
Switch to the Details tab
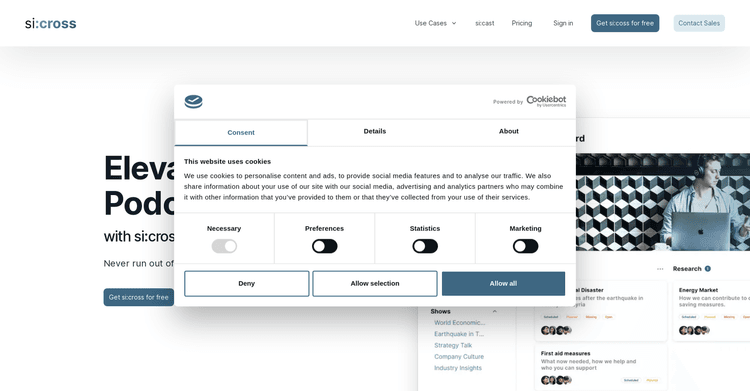(x=375, y=131)
